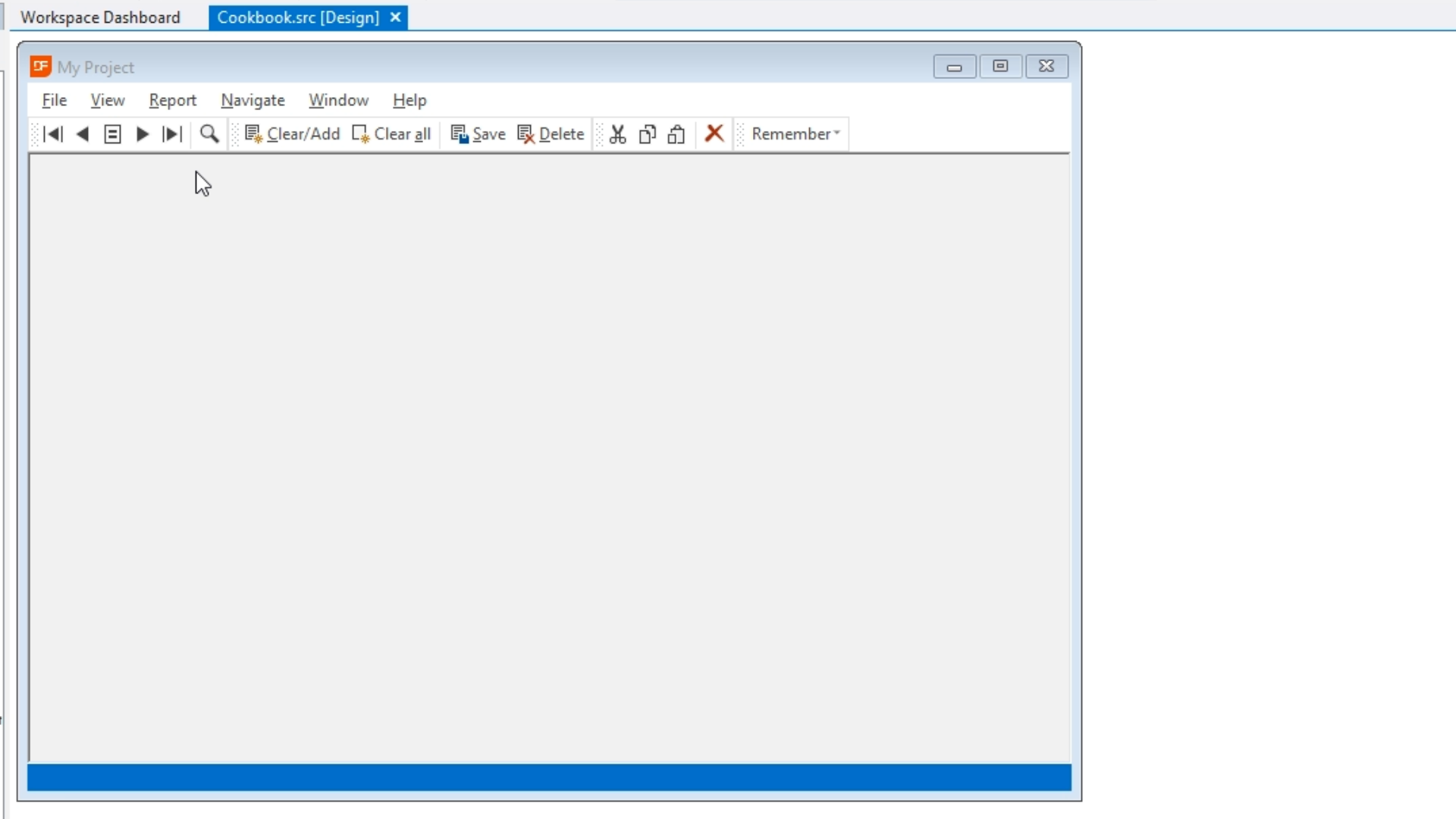This screenshot has height=819, width=1456.
Task: Click the paste clipboard icon
Action: (x=676, y=134)
